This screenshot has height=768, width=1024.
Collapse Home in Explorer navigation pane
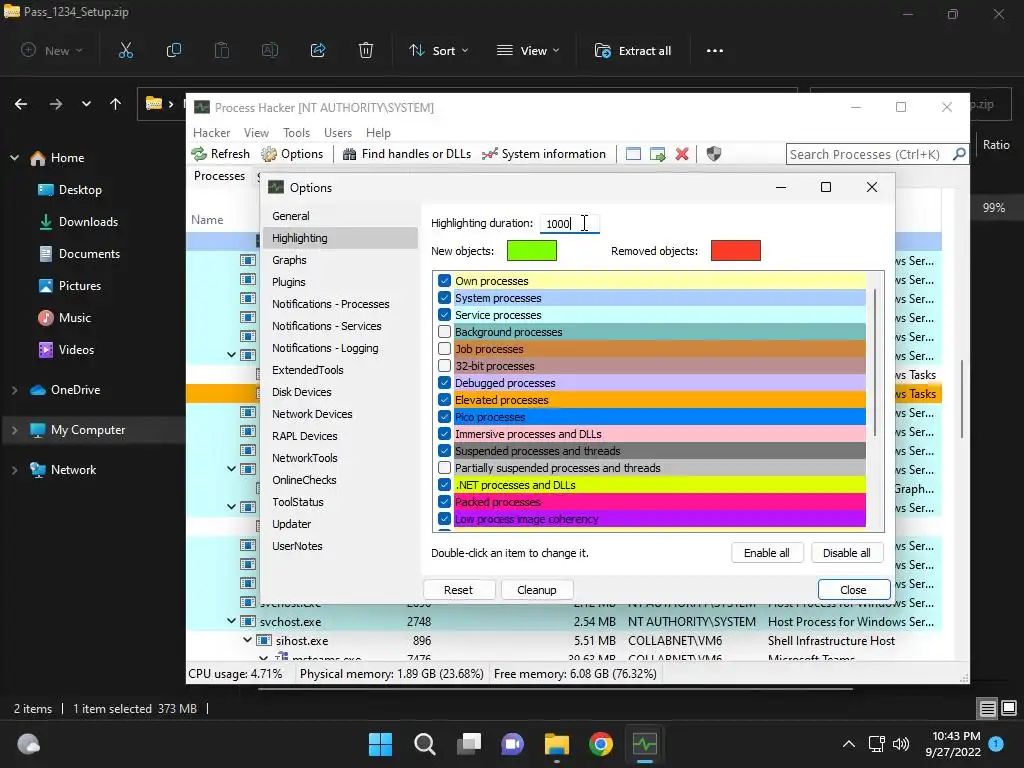click(x=14, y=157)
